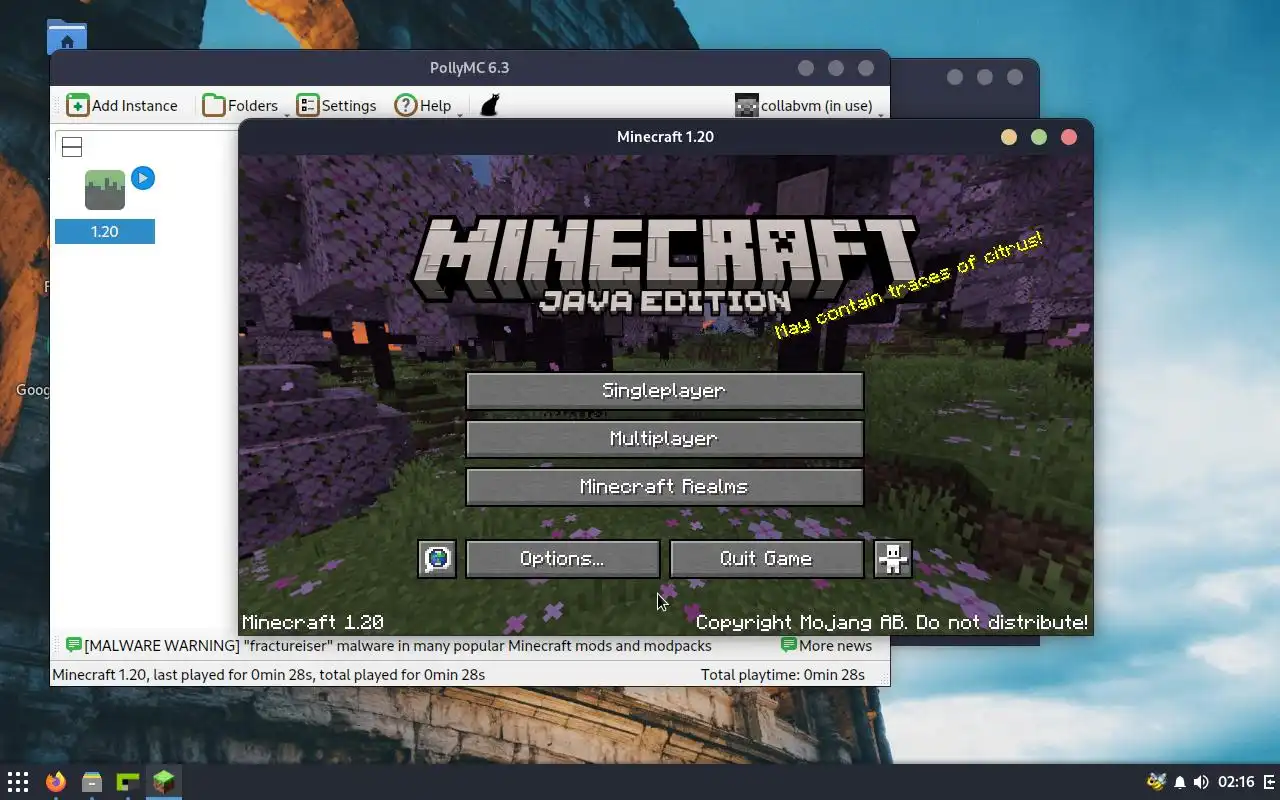Viewport: 1280px width, 800px height.
Task: Open the Home folder desktop icon
Action: coord(66,37)
